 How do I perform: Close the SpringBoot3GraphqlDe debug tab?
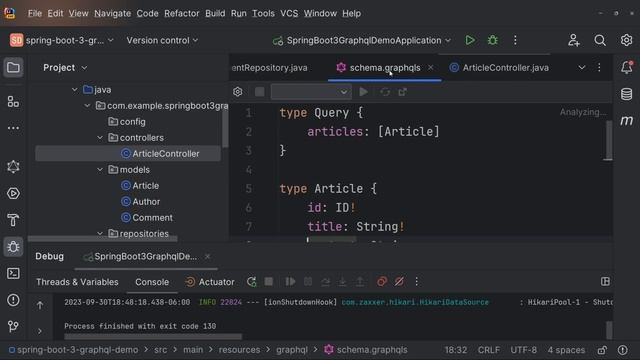(x=207, y=256)
